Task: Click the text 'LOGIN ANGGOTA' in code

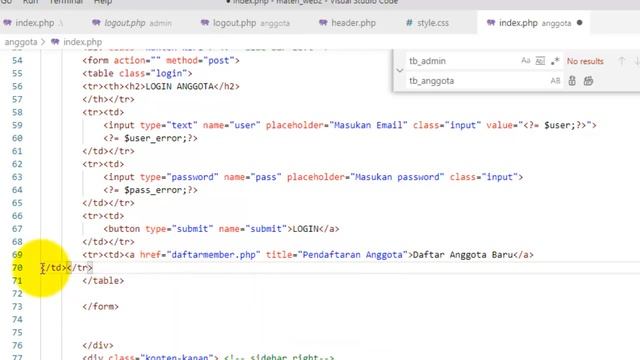Action: point(180,87)
